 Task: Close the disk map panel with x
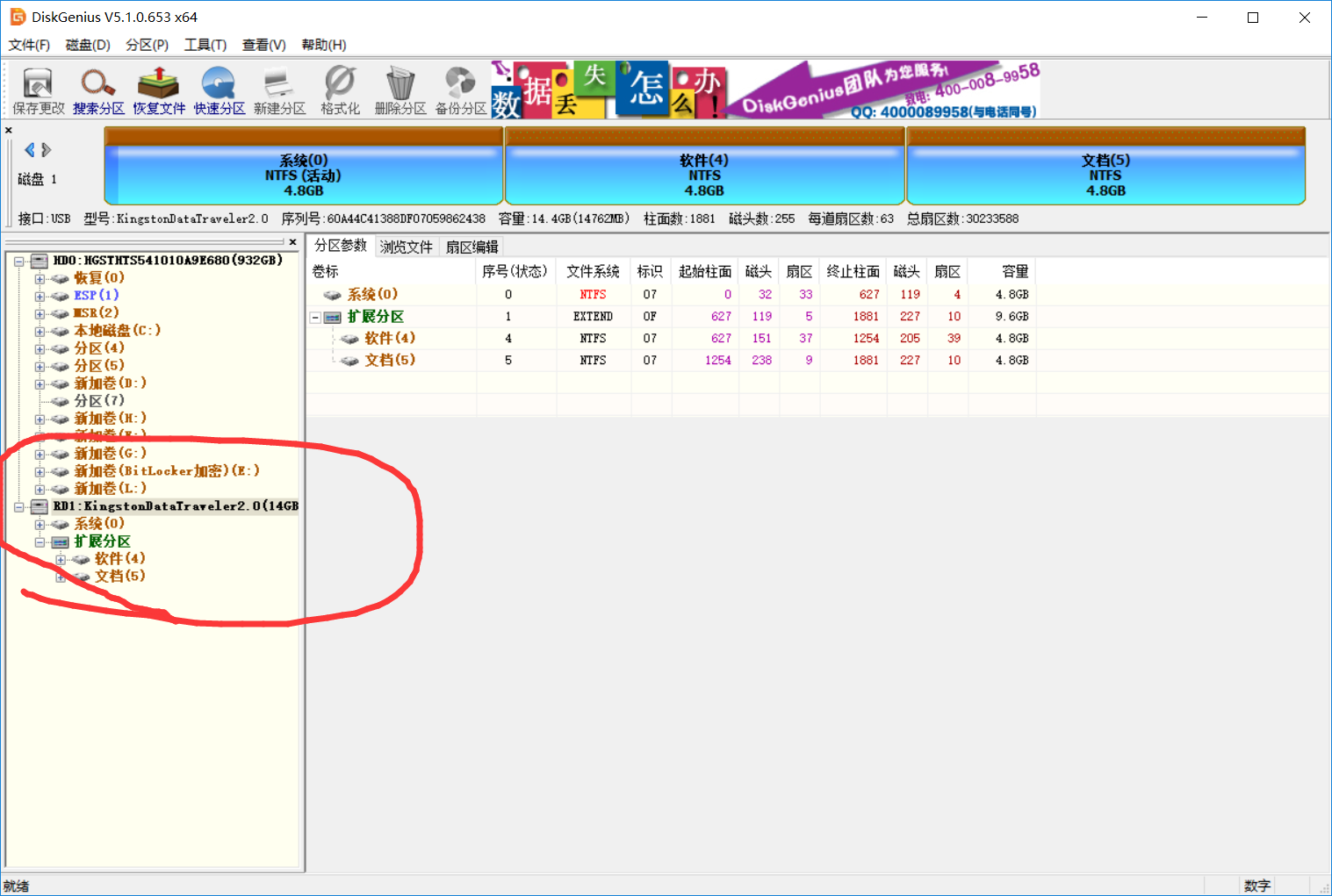(9, 131)
